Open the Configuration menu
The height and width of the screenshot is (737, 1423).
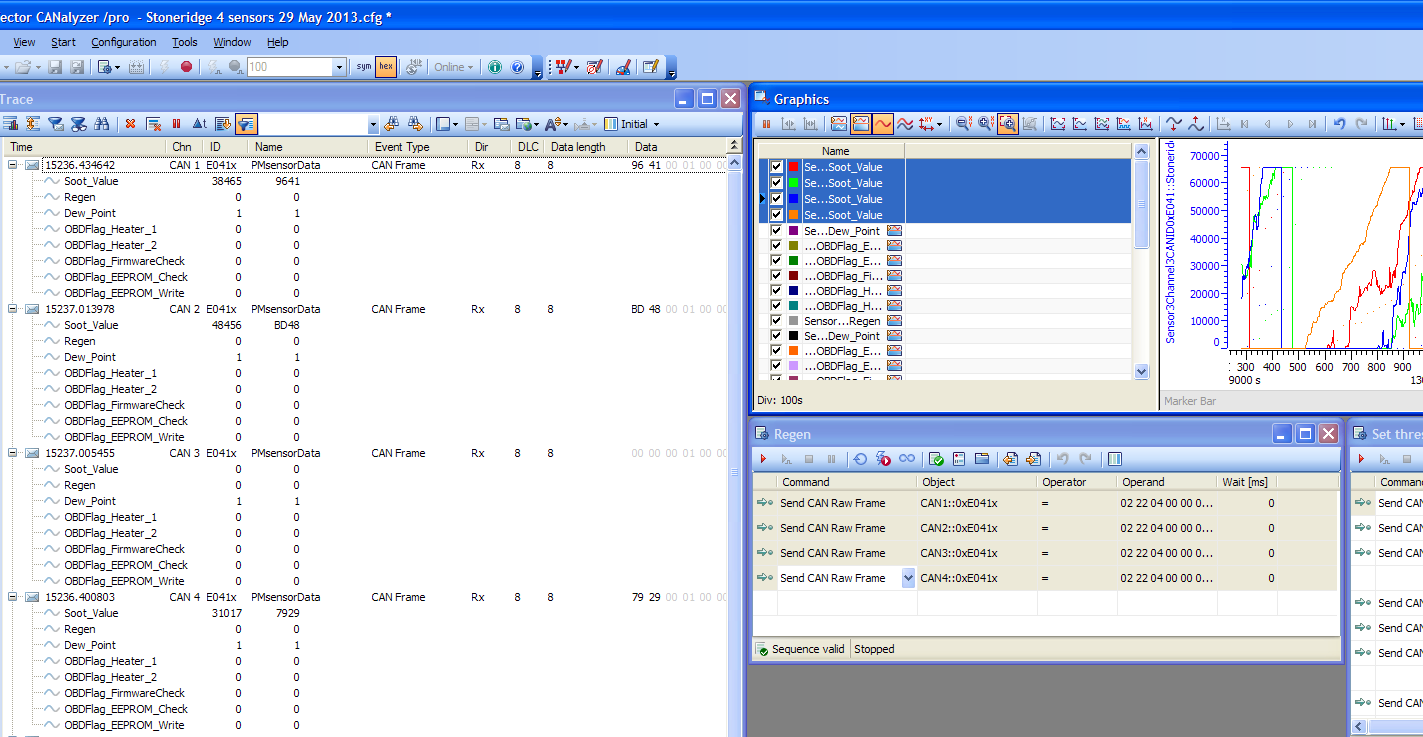124,42
